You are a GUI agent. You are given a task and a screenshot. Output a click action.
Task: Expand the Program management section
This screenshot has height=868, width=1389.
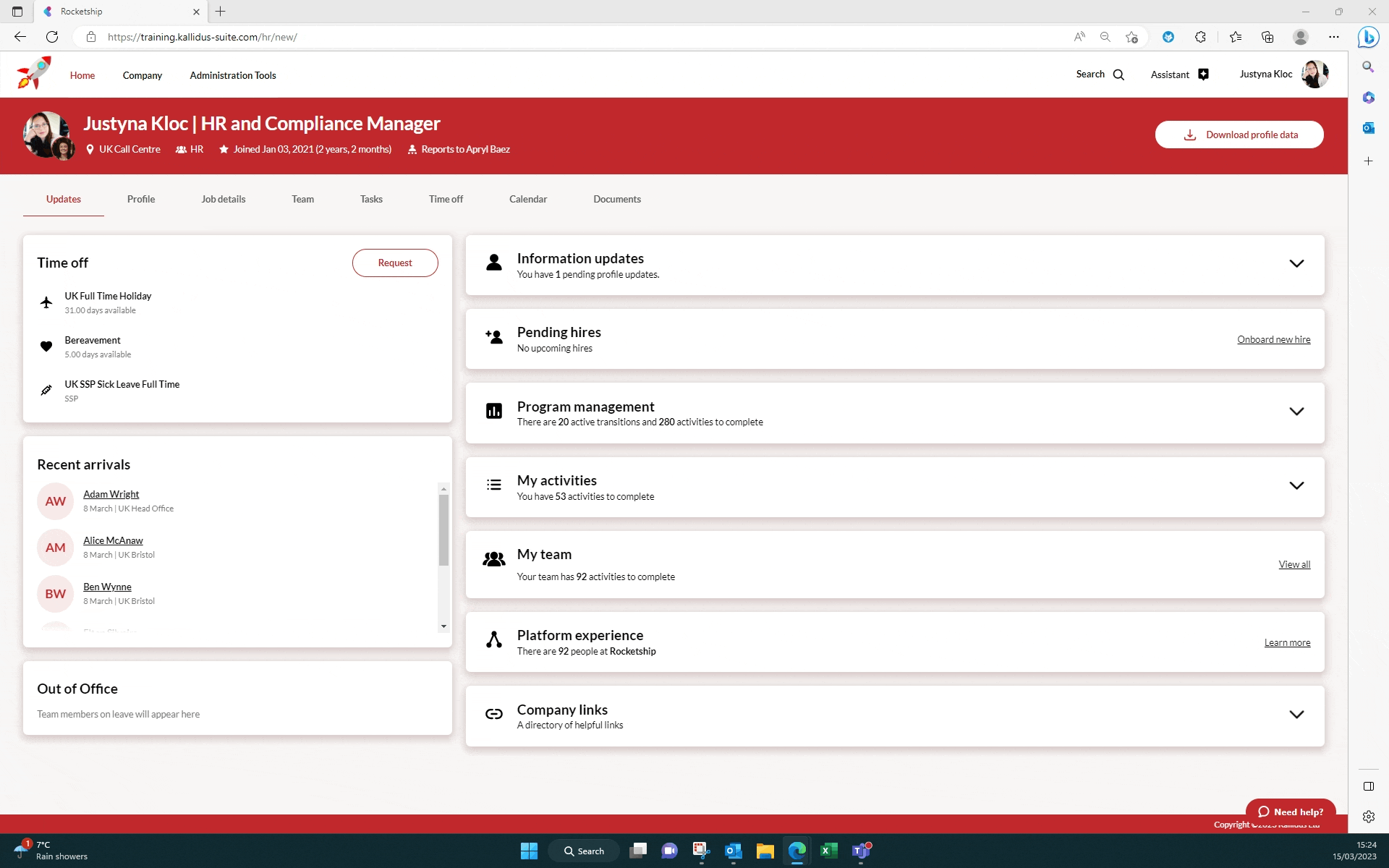click(x=1296, y=412)
